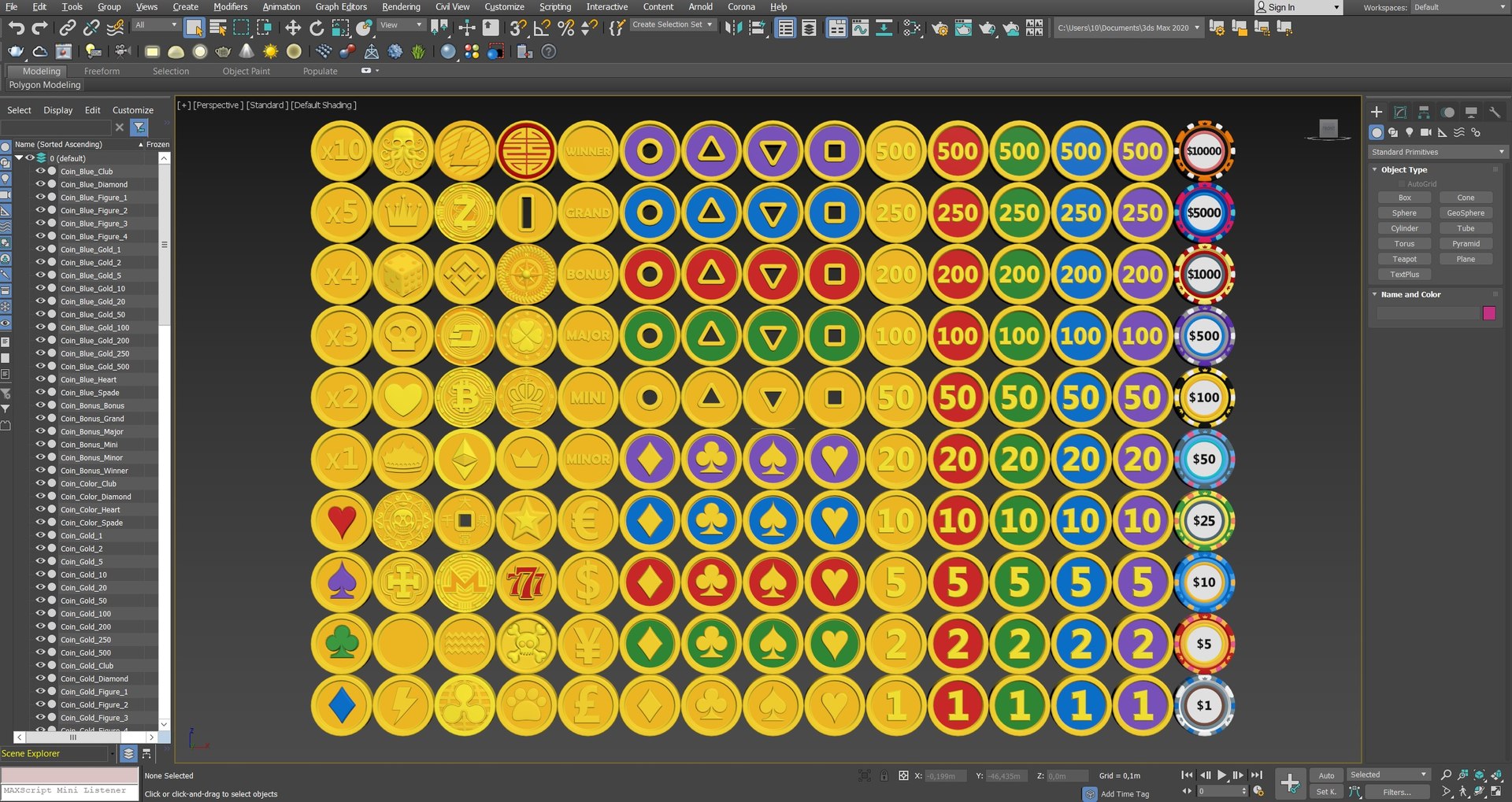This screenshot has height=802, width=1512.
Task: Open Select by Name tool
Action: pos(217,28)
